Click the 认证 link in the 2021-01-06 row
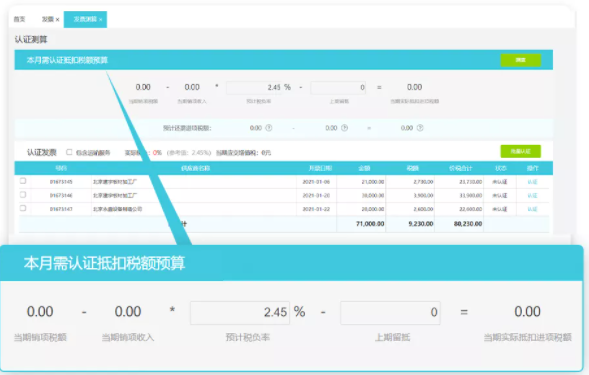The height and width of the screenshot is (375, 589). [532, 182]
